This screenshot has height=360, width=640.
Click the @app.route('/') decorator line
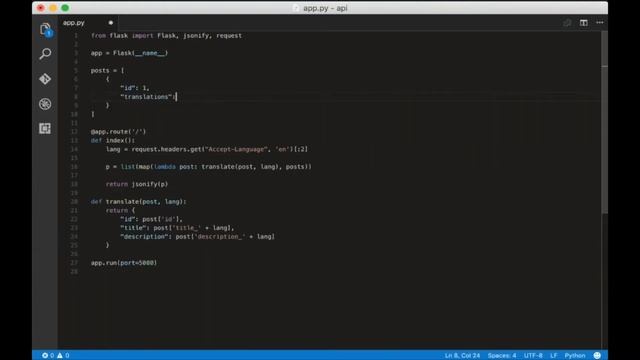pyautogui.click(x=118, y=132)
